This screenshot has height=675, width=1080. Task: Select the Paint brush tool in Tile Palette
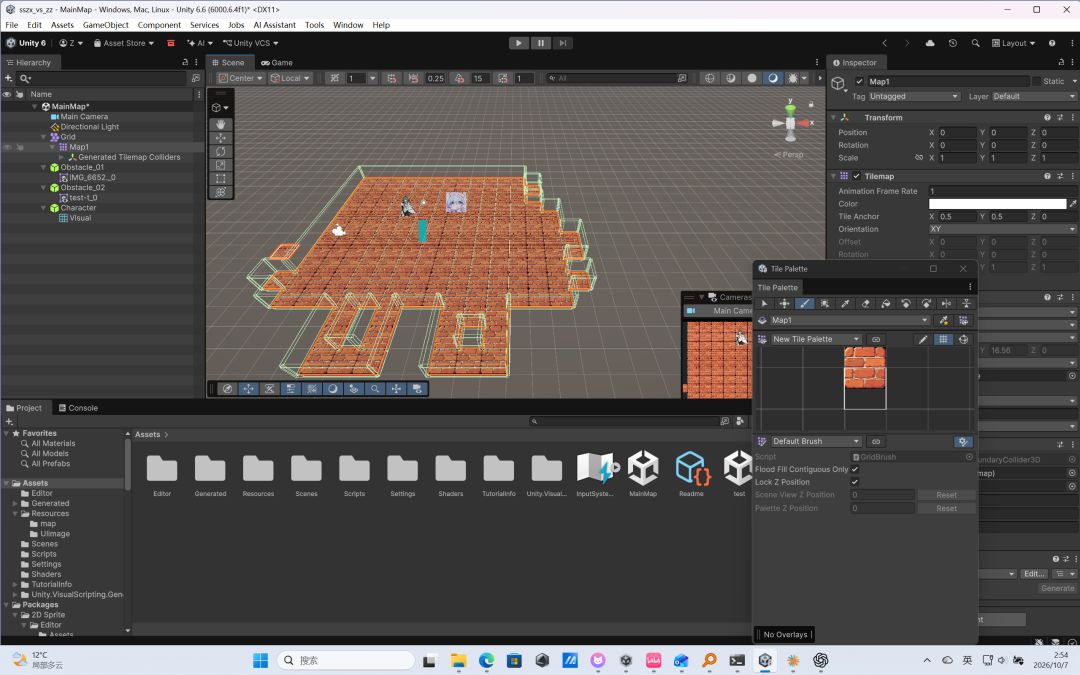(x=804, y=304)
